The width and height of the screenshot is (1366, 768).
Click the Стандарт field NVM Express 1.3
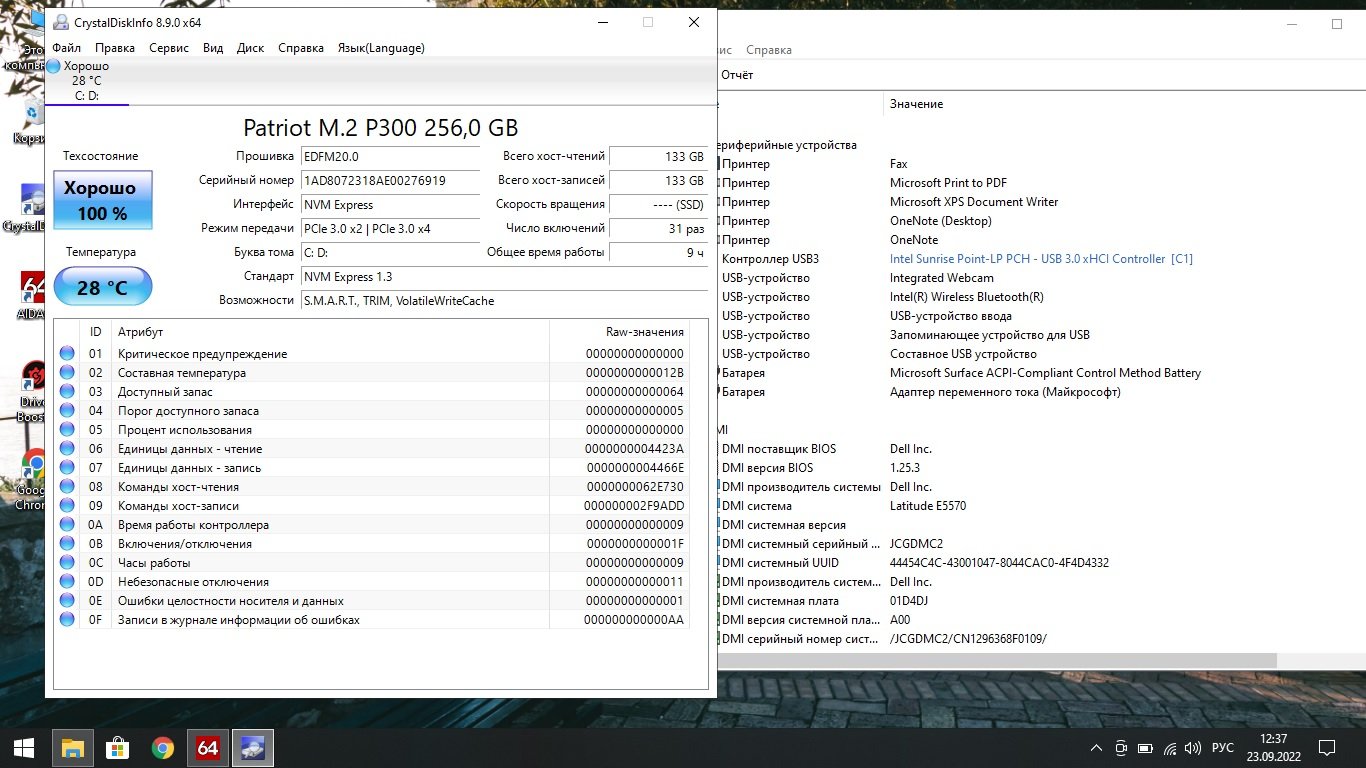504,277
